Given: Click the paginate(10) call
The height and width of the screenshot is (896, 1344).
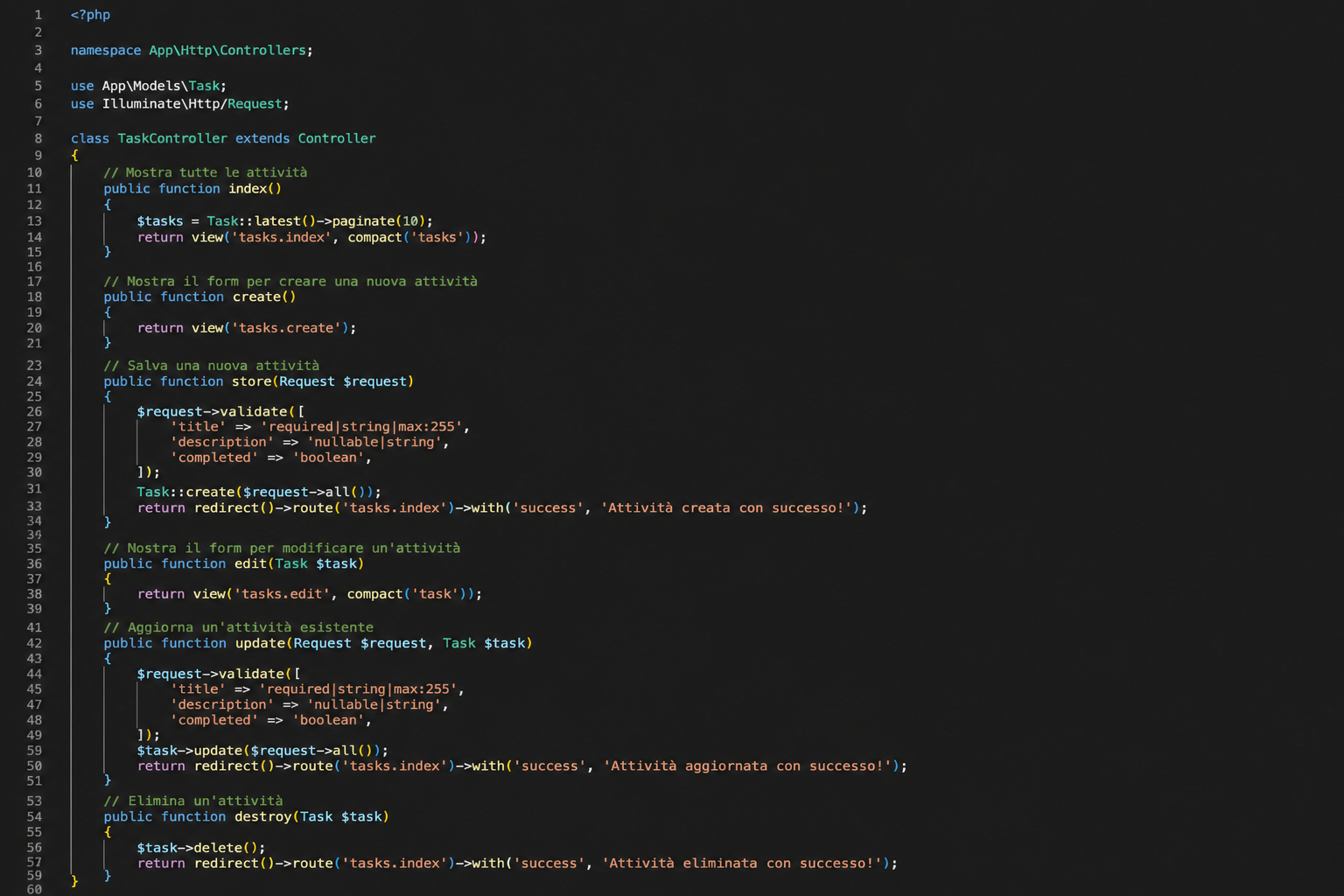Looking at the screenshot, I should point(379,221).
